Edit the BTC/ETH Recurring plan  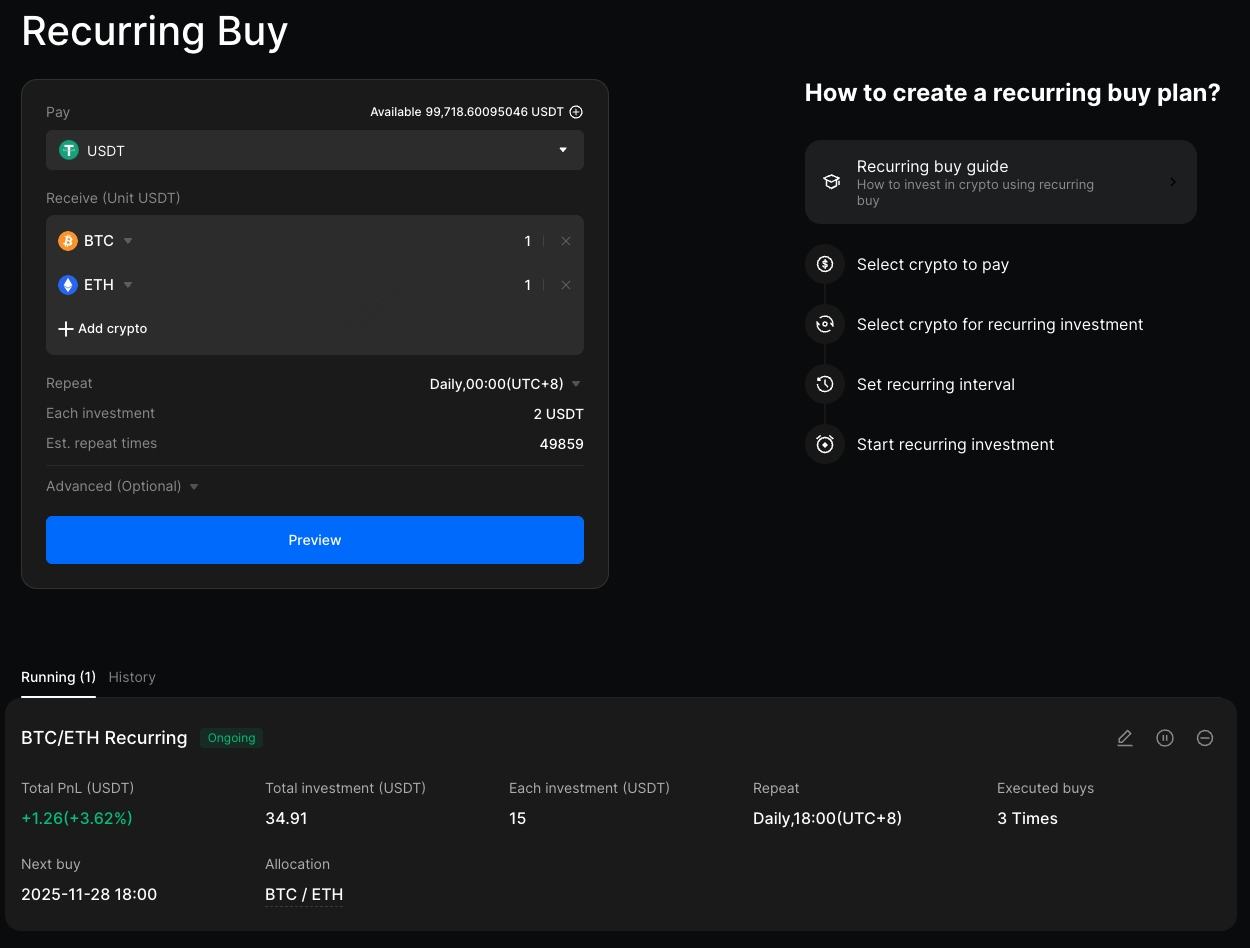1125,738
